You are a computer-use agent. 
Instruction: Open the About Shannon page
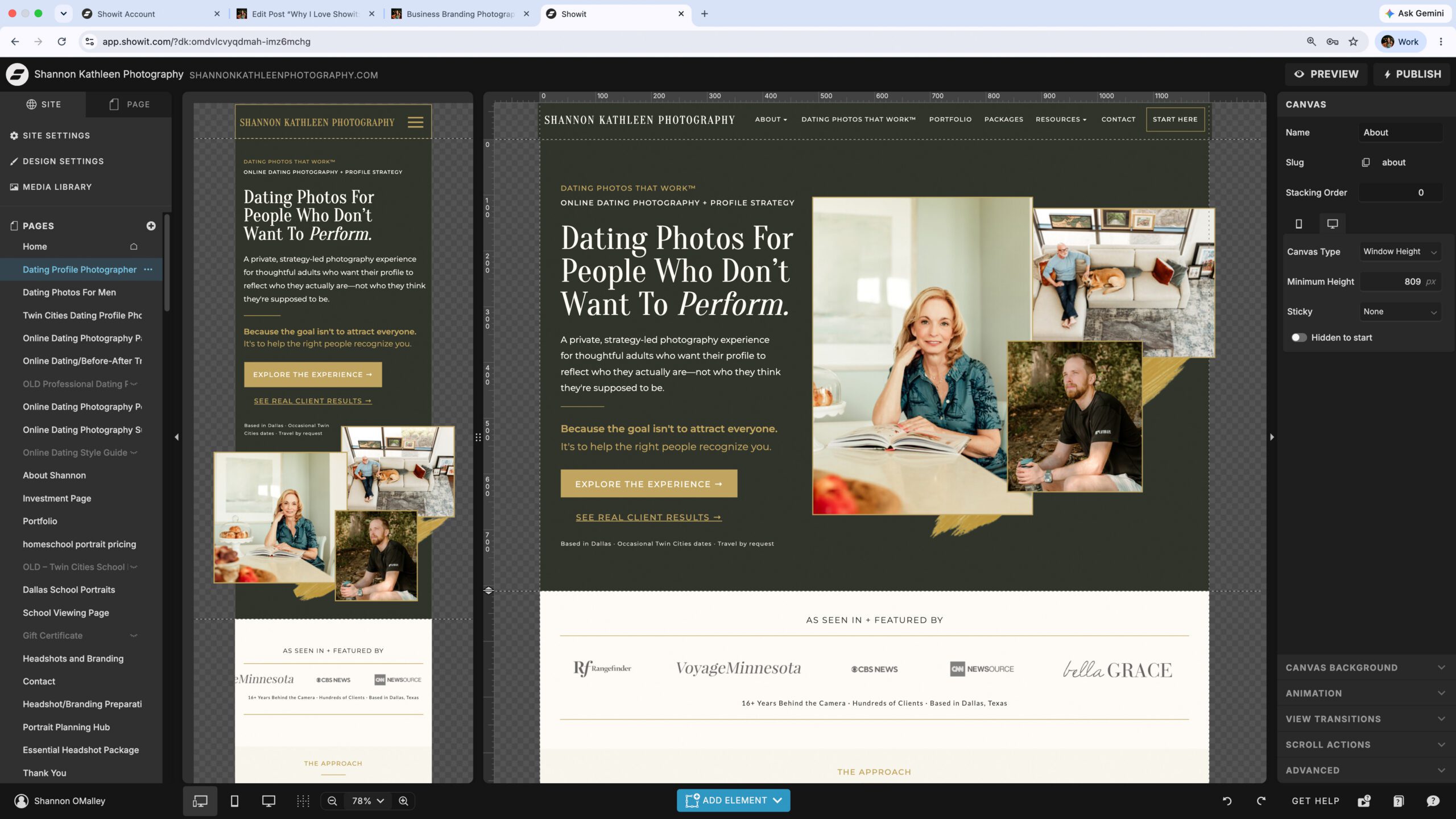pos(55,475)
